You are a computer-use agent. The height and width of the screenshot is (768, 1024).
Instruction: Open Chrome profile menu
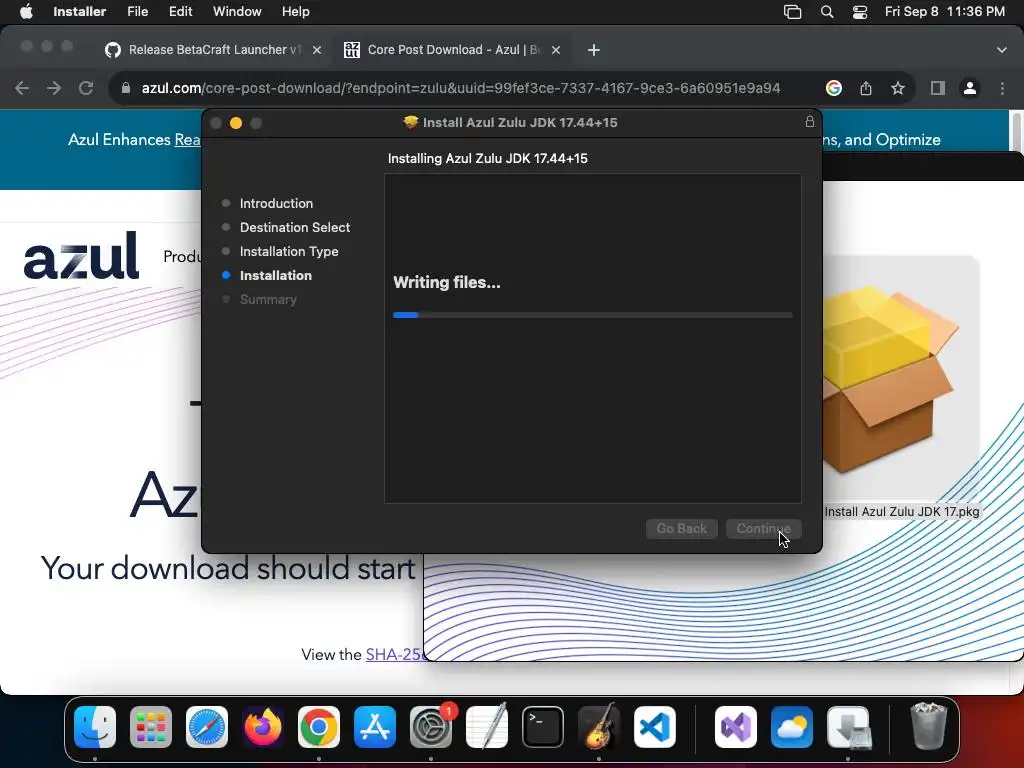pyautogui.click(x=970, y=88)
